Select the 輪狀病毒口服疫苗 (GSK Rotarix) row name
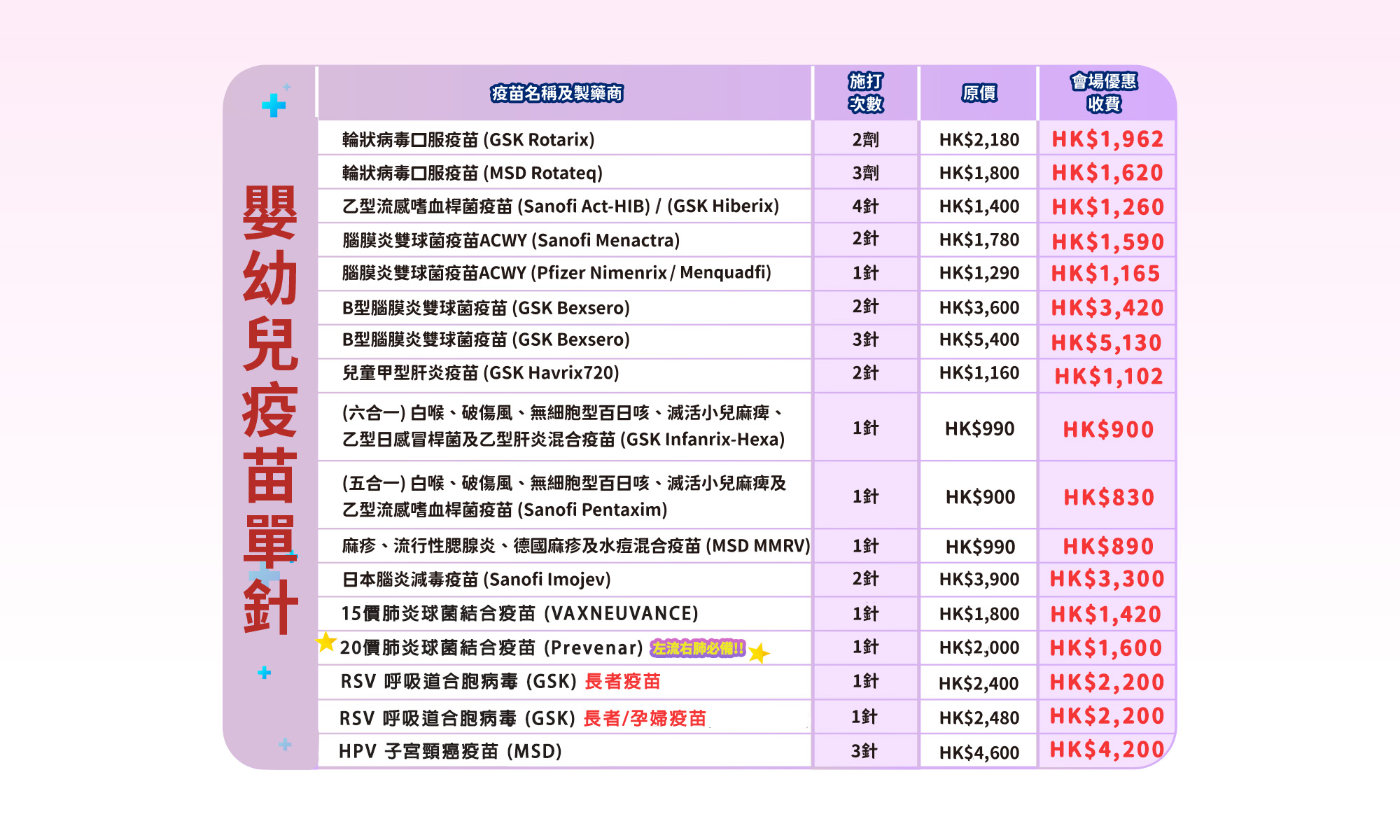Image resolution: width=1400 pixels, height=840 pixels. click(x=468, y=139)
